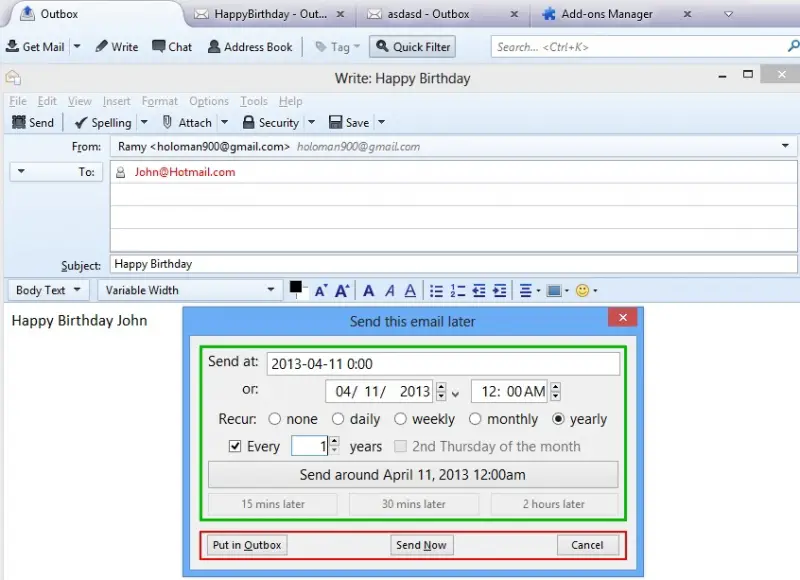800x580 pixels.
Task: Open the insert image/object icon menu
Action: tap(557, 291)
